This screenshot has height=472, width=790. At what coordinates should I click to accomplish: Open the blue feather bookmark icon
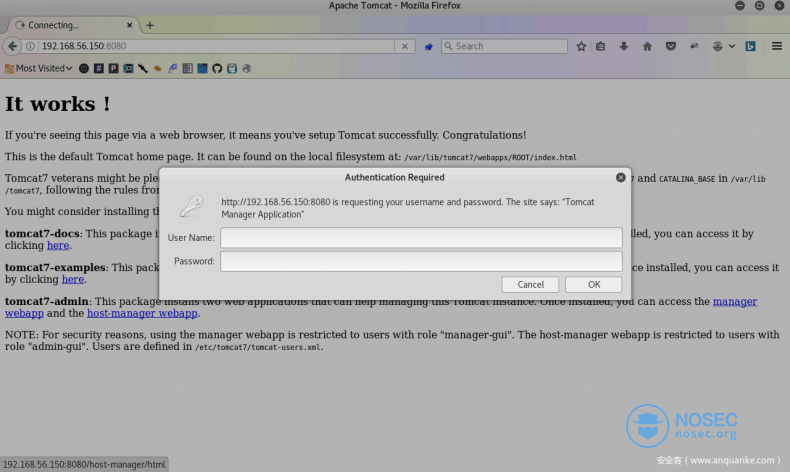pyautogui.click(x=173, y=69)
